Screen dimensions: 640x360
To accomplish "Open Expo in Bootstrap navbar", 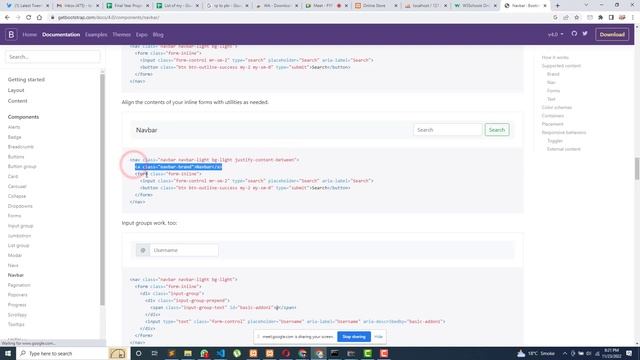I will pos(142,35).
